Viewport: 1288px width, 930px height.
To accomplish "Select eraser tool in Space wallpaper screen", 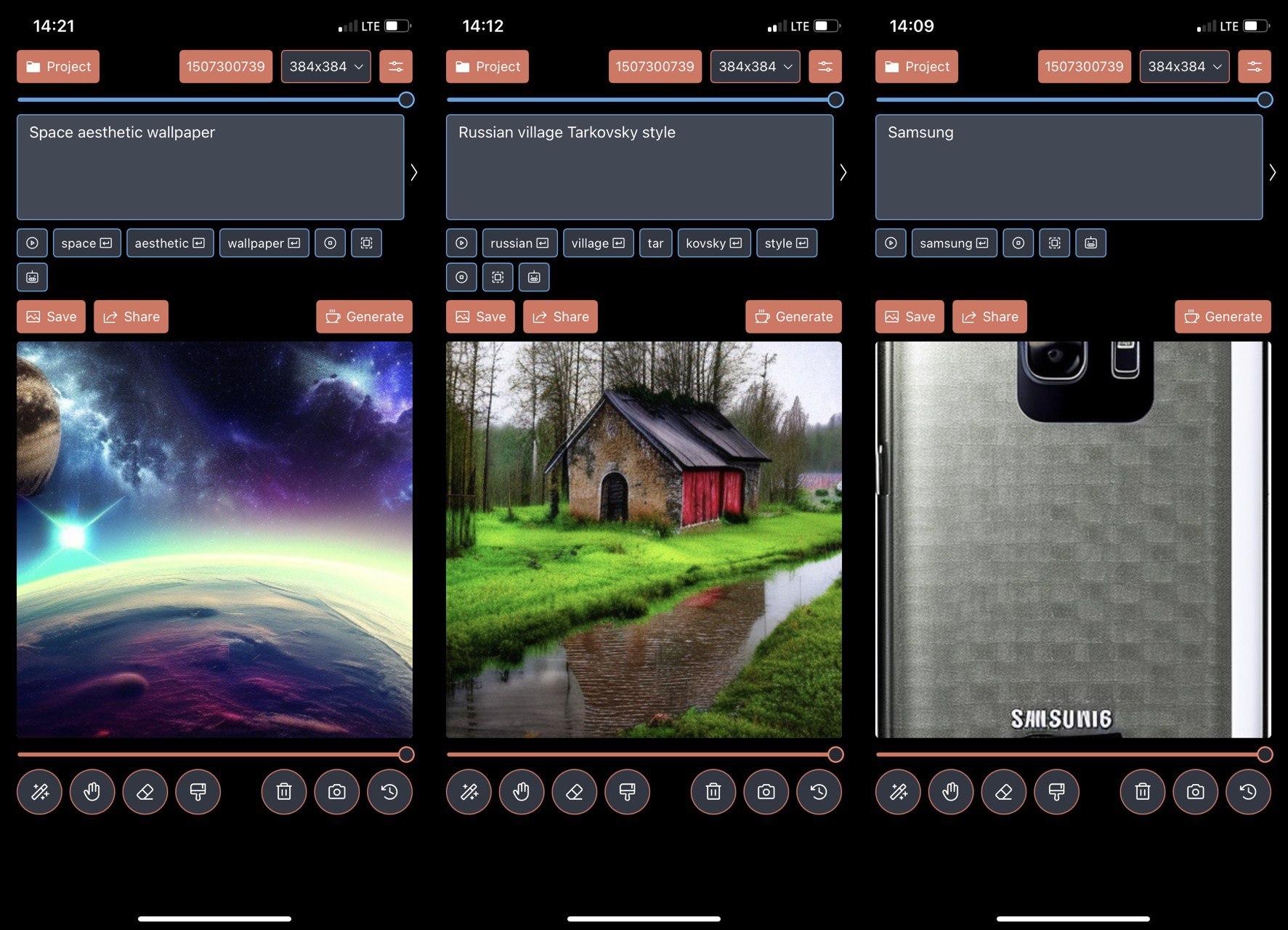I will pos(145,791).
